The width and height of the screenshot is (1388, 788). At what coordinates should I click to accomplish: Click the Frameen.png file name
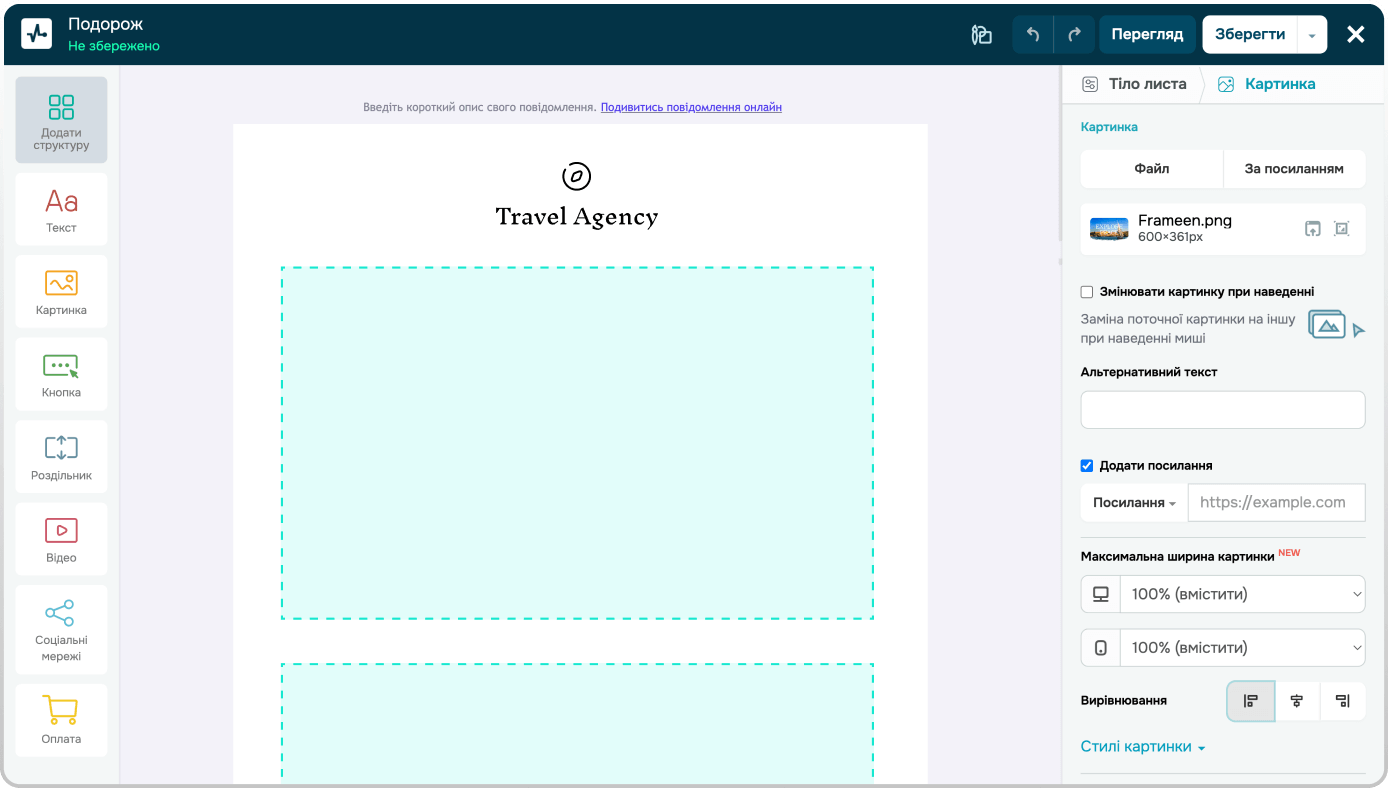pos(1185,221)
